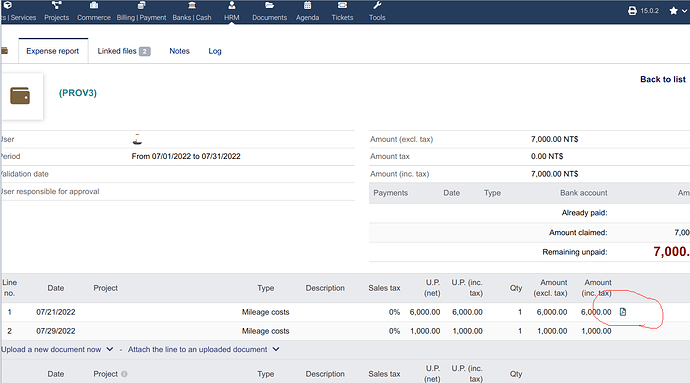
Task: Open the Agenda calendar icon
Action: (307, 5)
